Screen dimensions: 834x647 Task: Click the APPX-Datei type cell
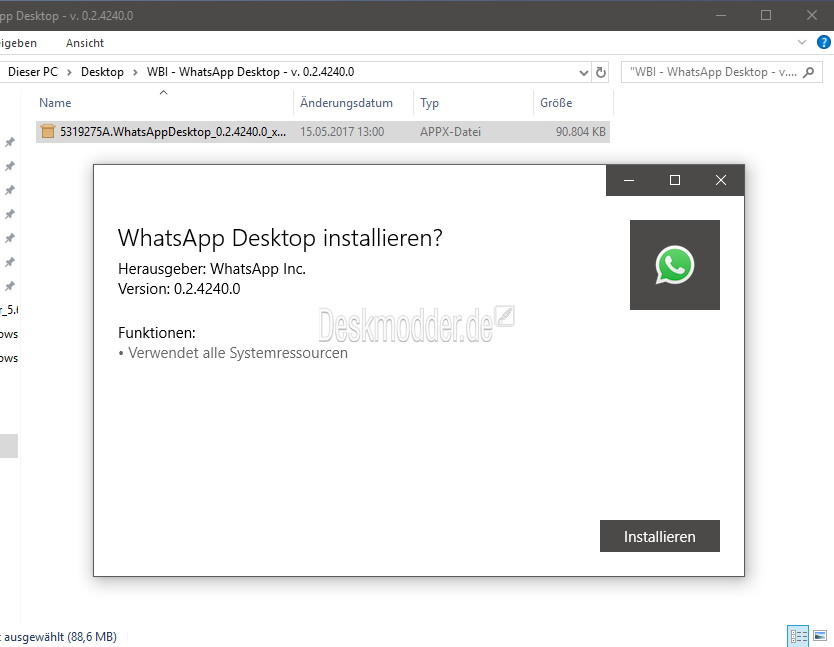tap(450, 131)
